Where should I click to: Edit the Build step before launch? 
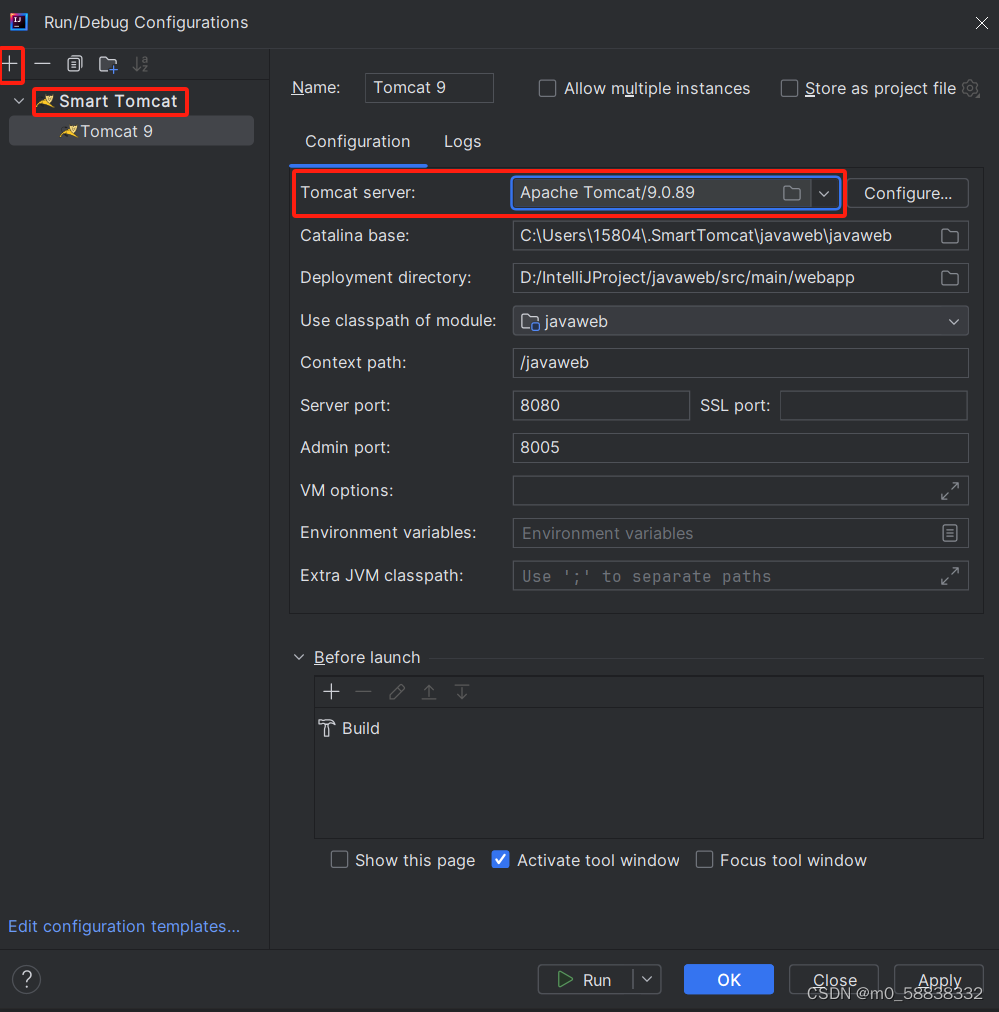click(396, 691)
